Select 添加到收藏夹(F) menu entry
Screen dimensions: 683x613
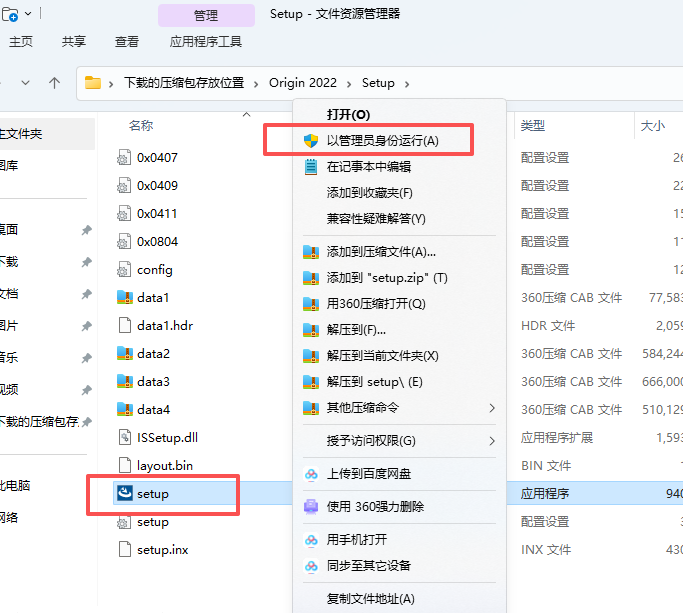399,193
